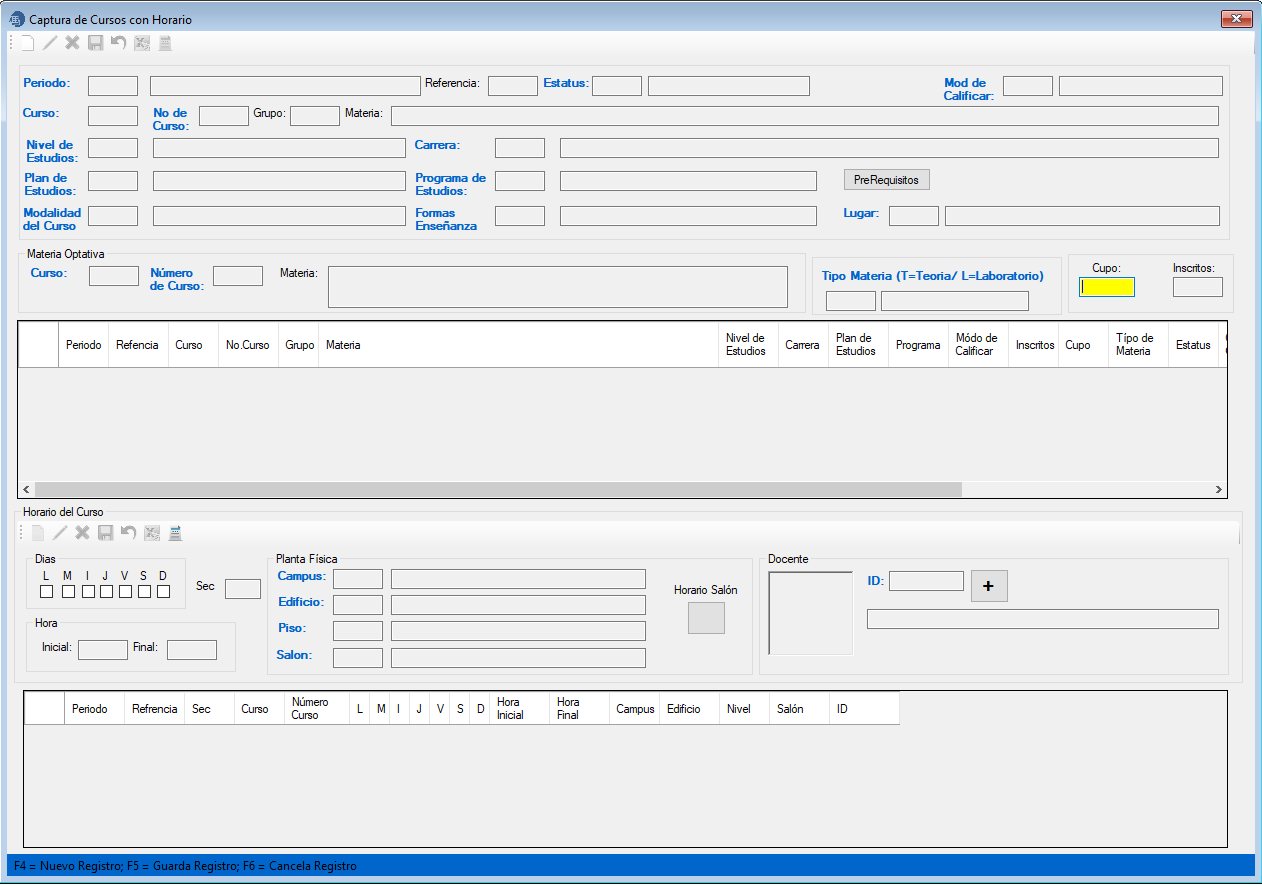Click the Materia column header in the courses grid
Image resolution: width=1262 pixels, height=886 pixels.
tap(343, 345)
